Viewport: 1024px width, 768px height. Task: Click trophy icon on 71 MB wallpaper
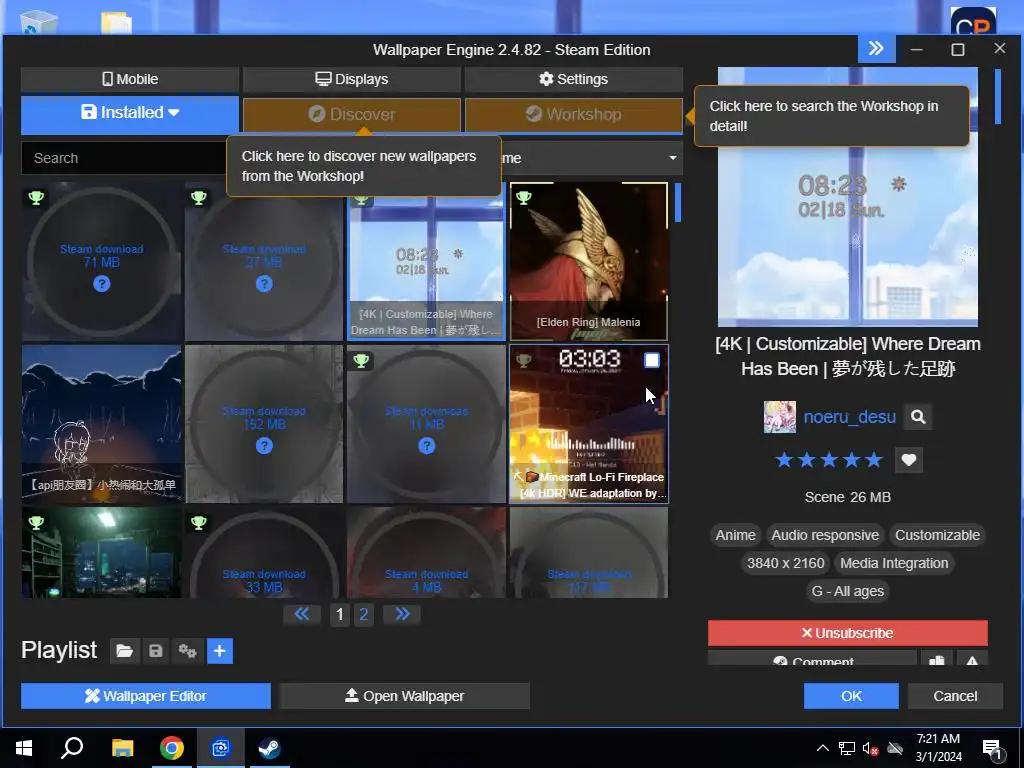tap(37, 198)
